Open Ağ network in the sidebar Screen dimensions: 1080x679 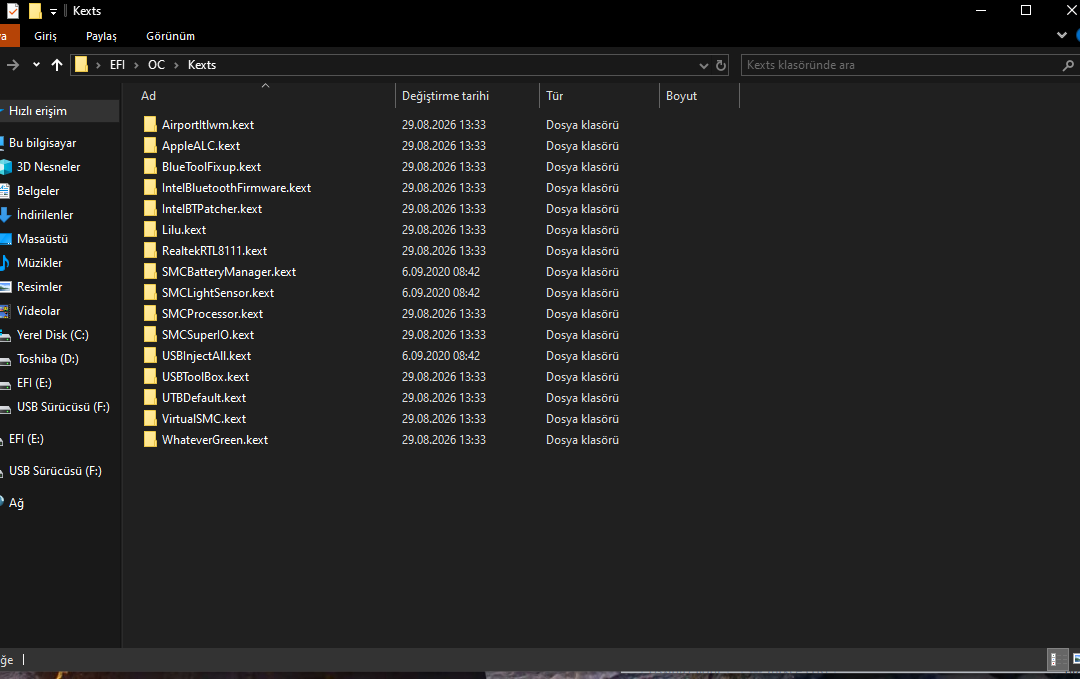pos(16,503)
